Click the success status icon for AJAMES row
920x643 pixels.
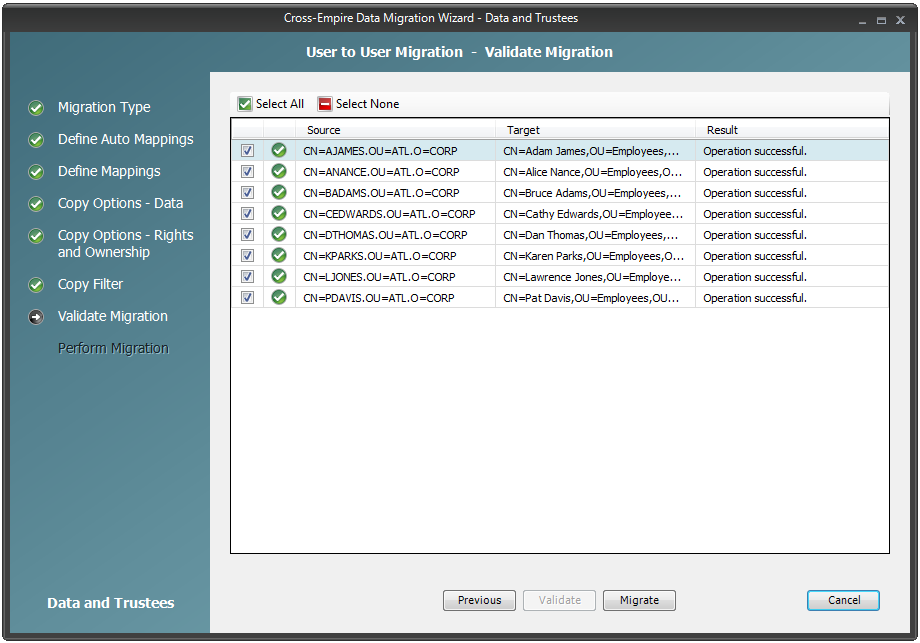[x=279, y=151]
